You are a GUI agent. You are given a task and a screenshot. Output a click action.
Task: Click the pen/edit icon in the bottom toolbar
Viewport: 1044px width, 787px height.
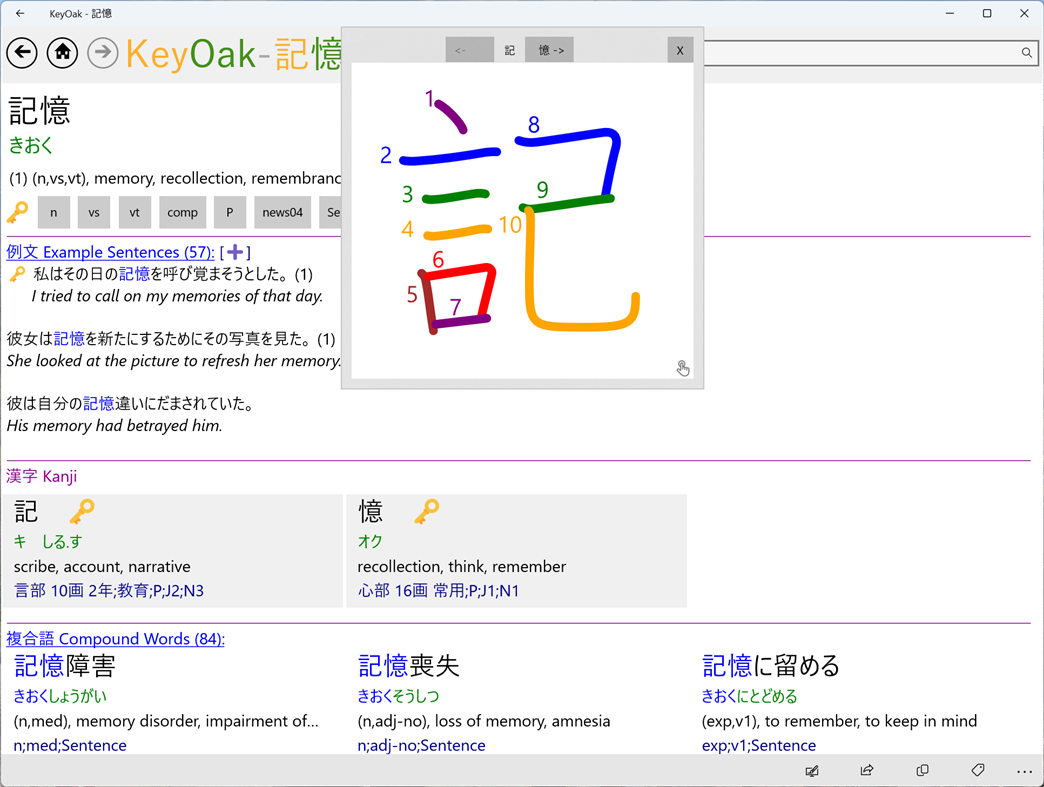[x=812, y=771]
